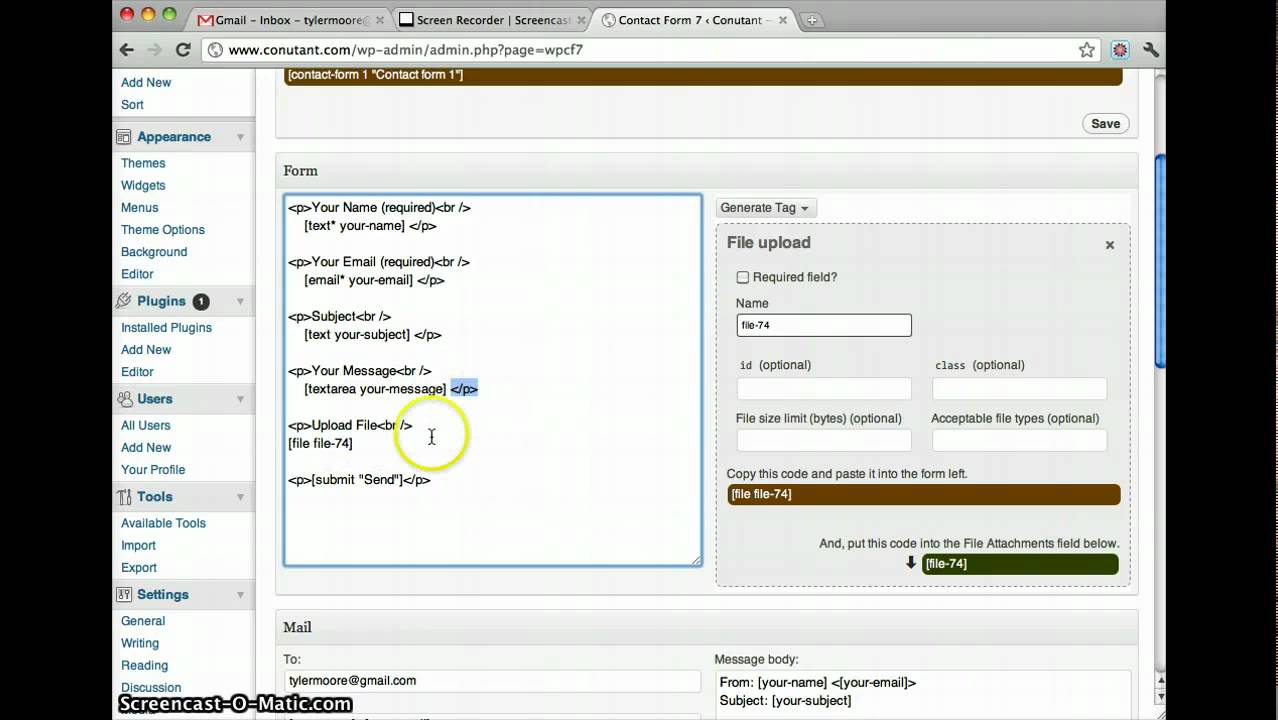Collapse the Appearance menu arrow
Viewport: 1278px width, 720px height.
tap(241, 137)
